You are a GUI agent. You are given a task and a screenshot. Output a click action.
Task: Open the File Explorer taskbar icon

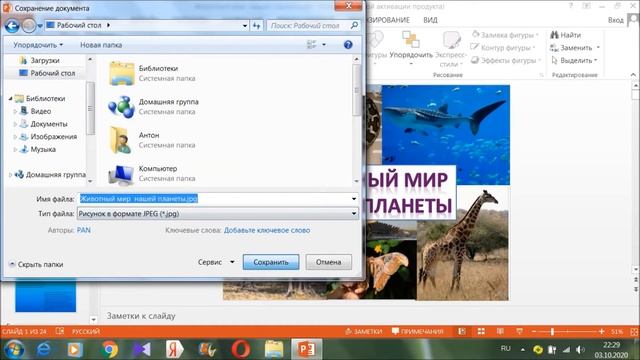pyautogui.click(x=273, y=349)
